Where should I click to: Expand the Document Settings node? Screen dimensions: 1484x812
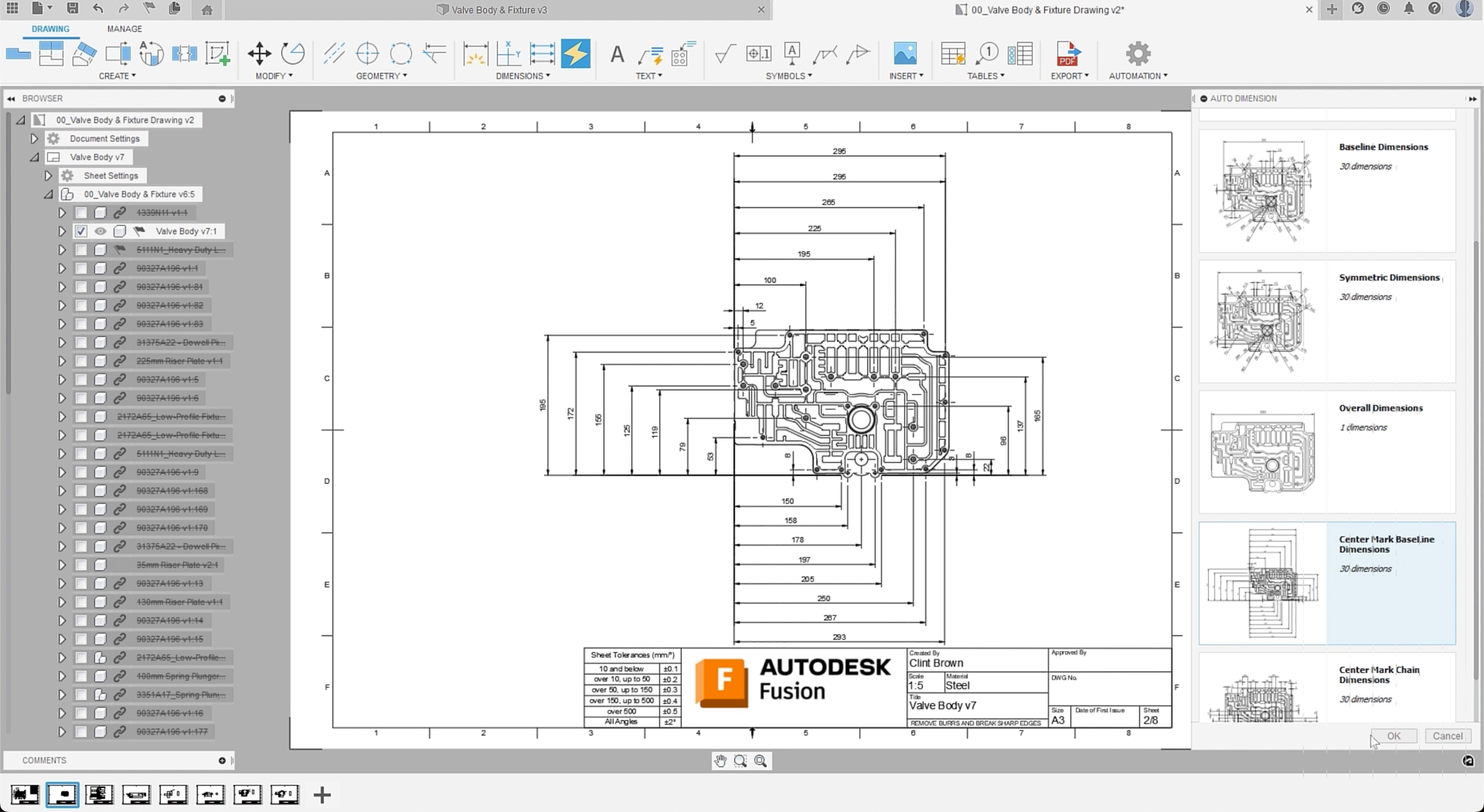(34, 138)
